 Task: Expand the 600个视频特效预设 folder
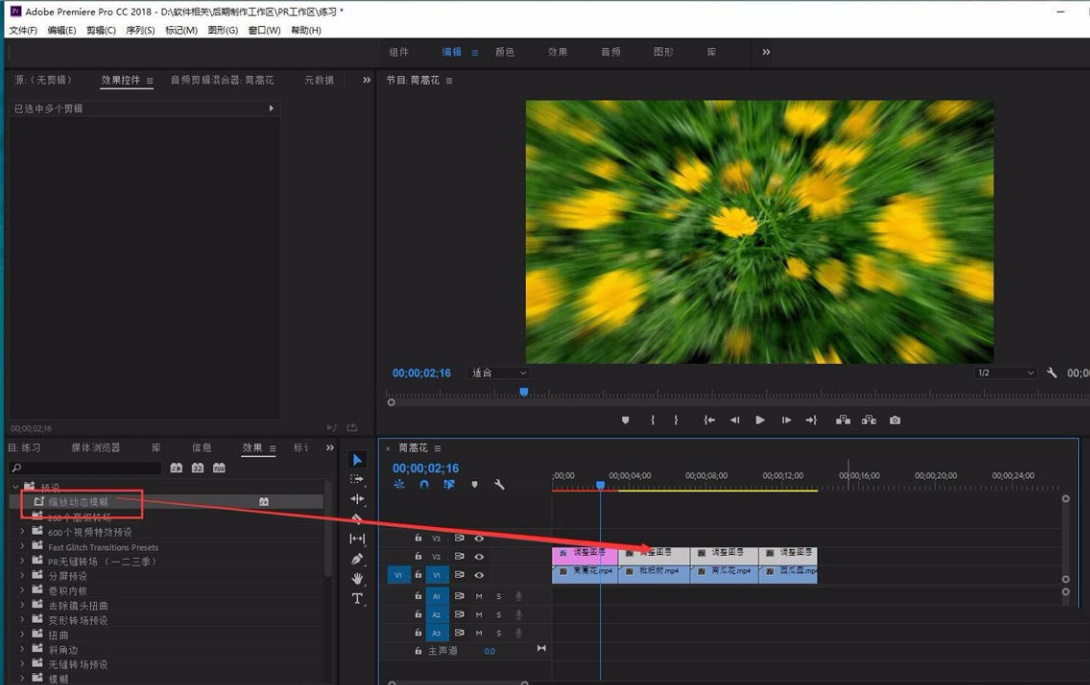tap(23, 532)
